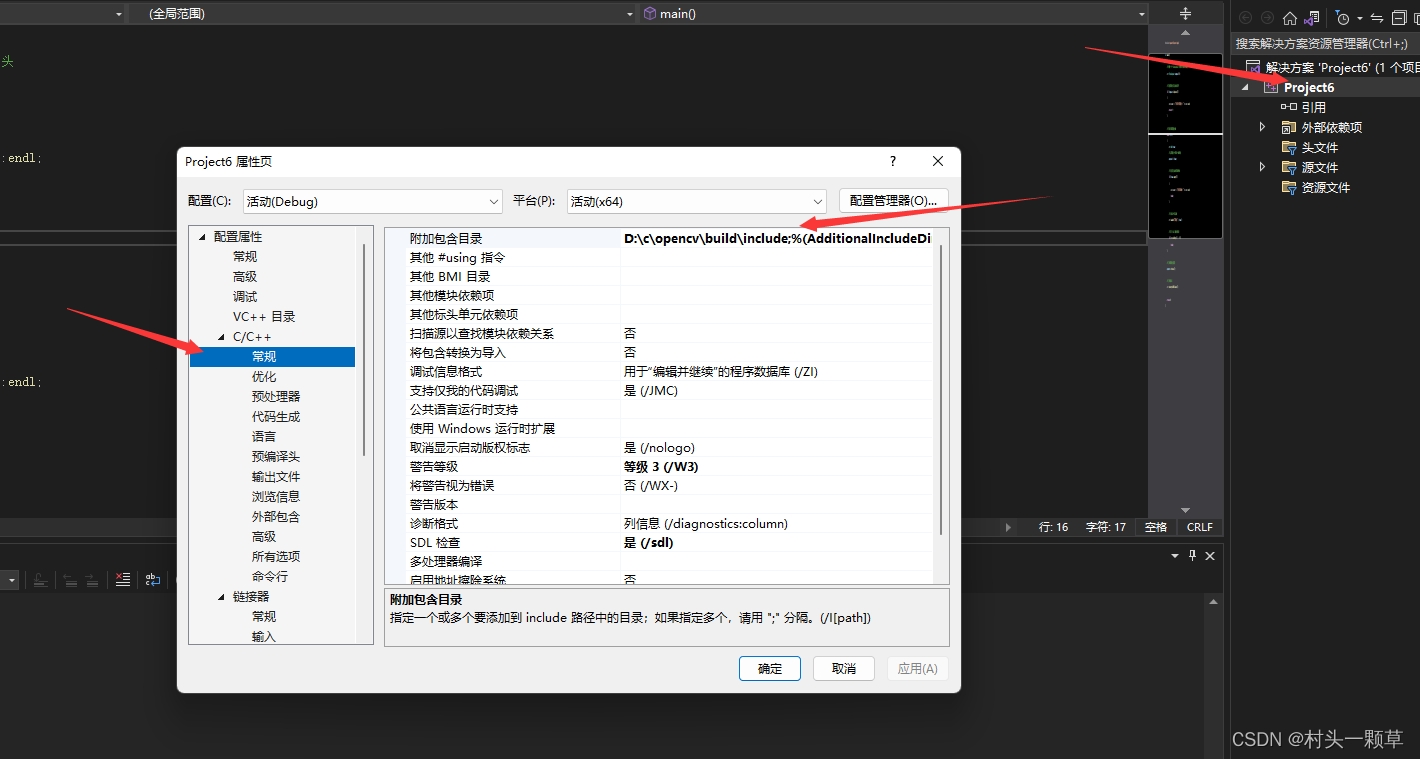Select 所有选项 under C/C++
The image size is (1420, 759).
(276, 557)
